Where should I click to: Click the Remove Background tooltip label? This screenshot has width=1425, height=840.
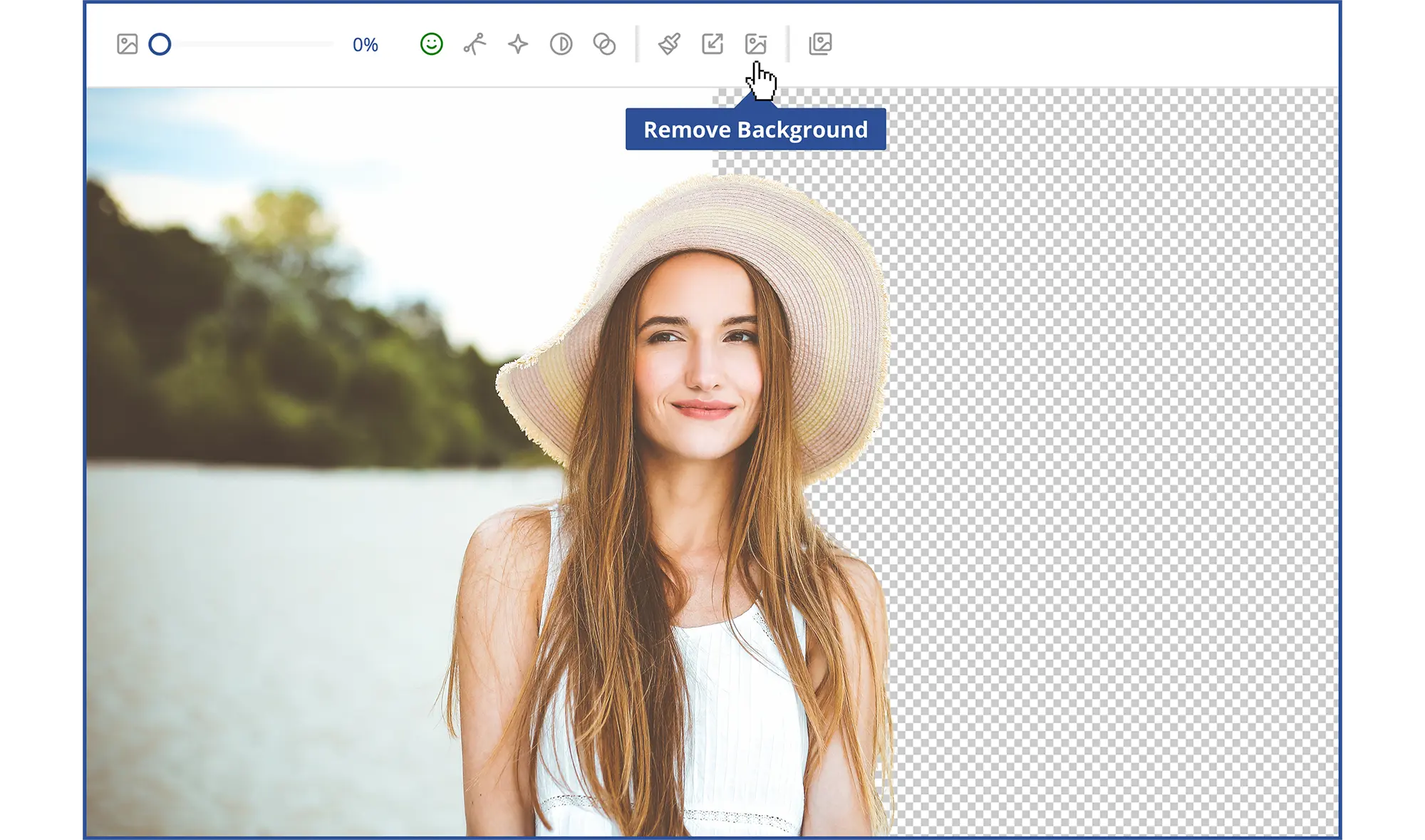click(755, 130)
